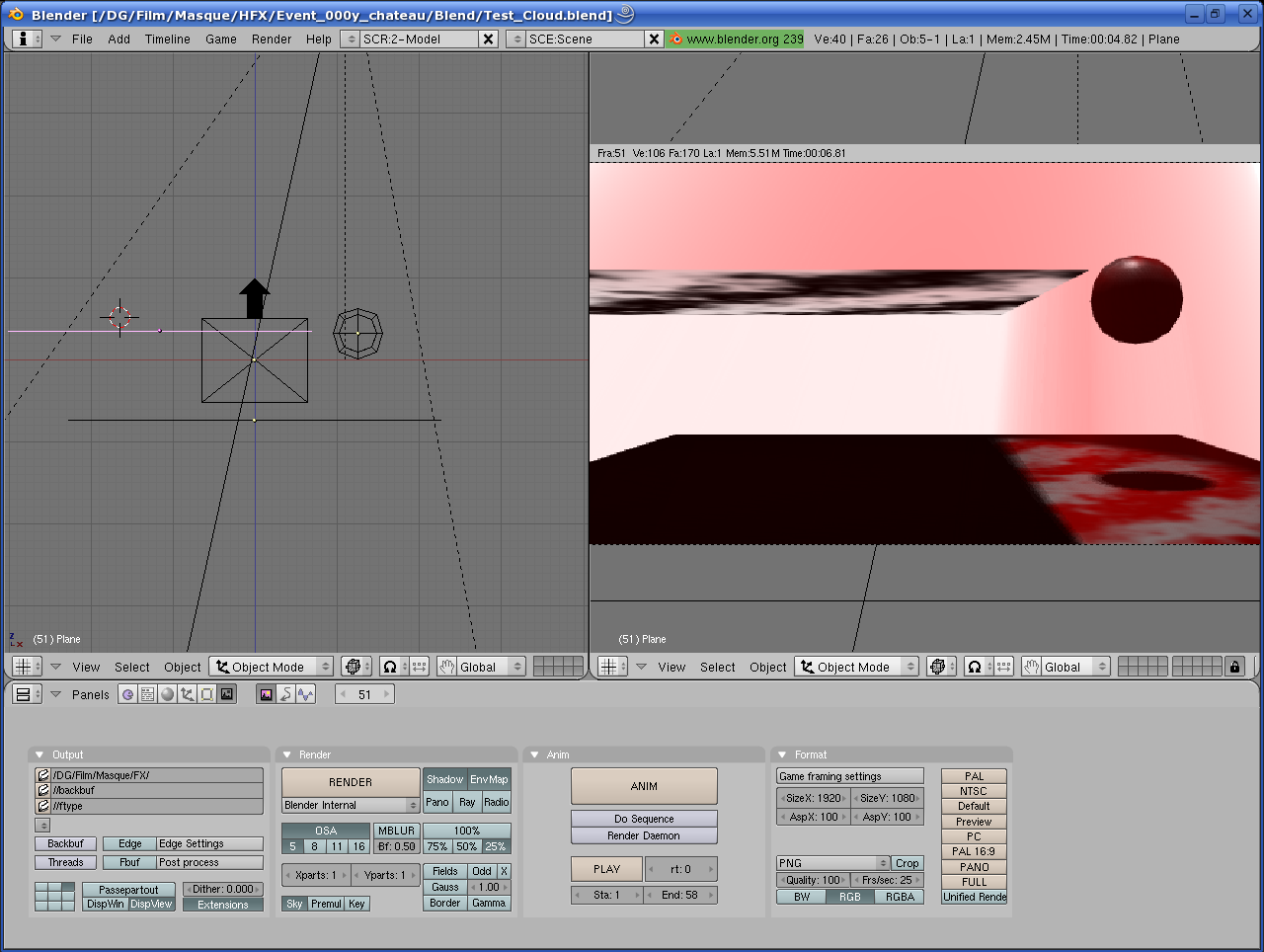Toggle EnvMap rendering option

pyautogui.click(x=489, y=779)
